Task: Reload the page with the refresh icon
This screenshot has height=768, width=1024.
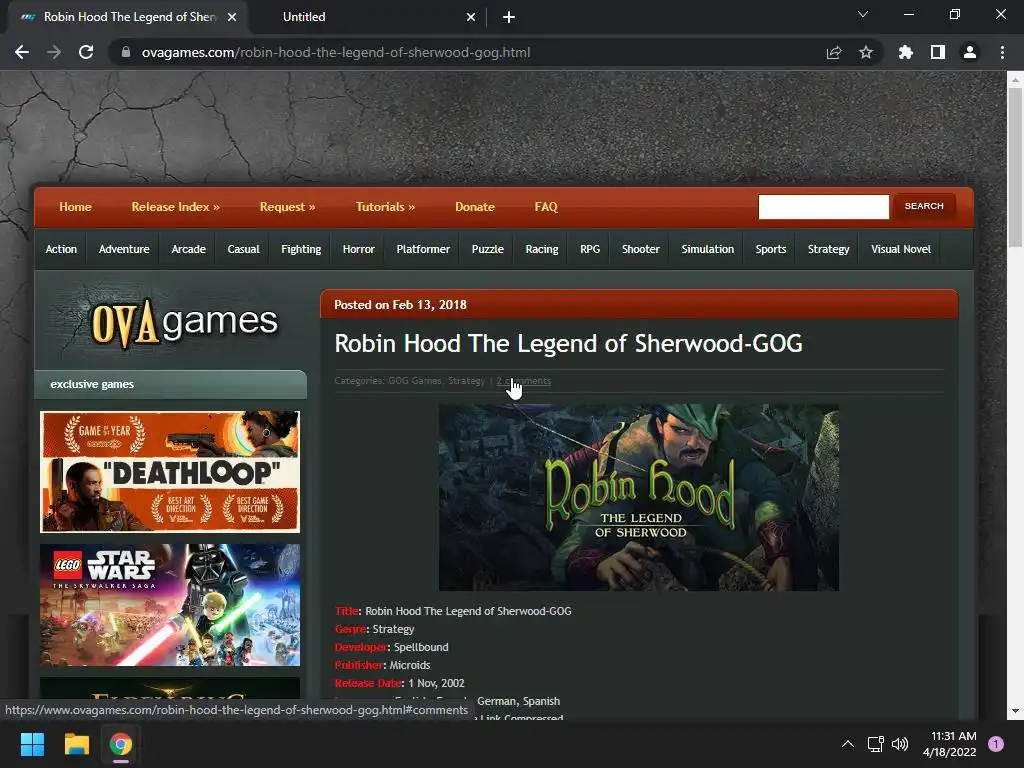Action: coord(86,52)
